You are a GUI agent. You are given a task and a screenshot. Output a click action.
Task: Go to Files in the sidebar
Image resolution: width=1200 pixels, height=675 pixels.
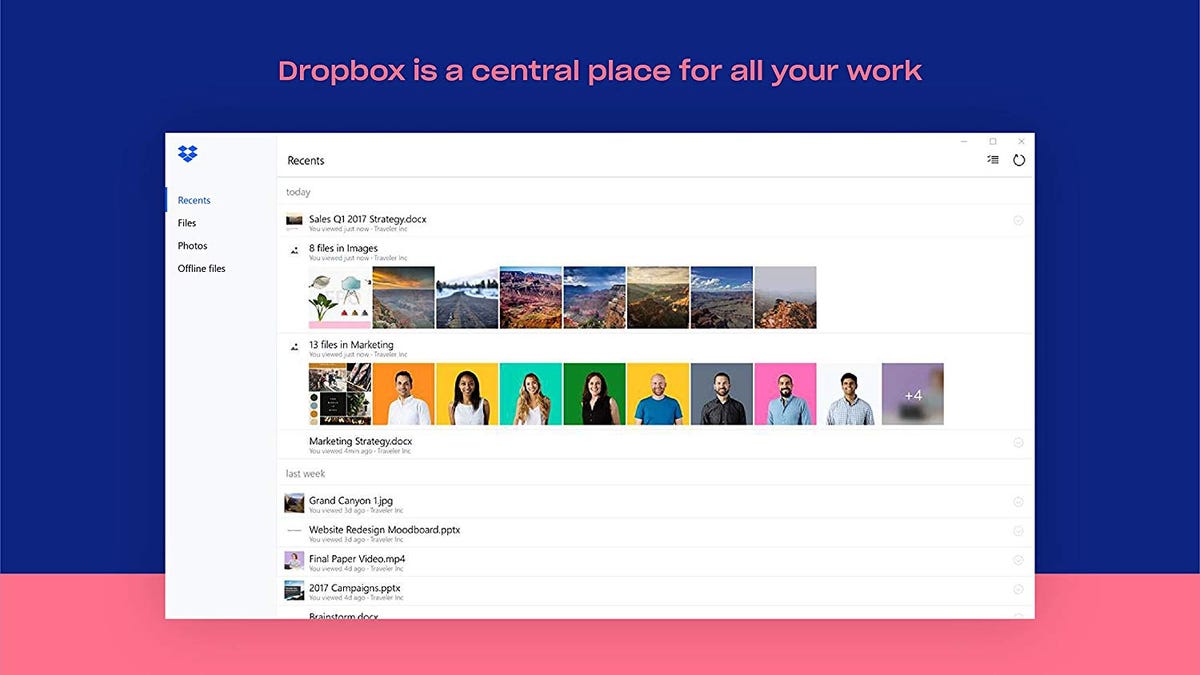pyautogui.click(x=187, y=223)
